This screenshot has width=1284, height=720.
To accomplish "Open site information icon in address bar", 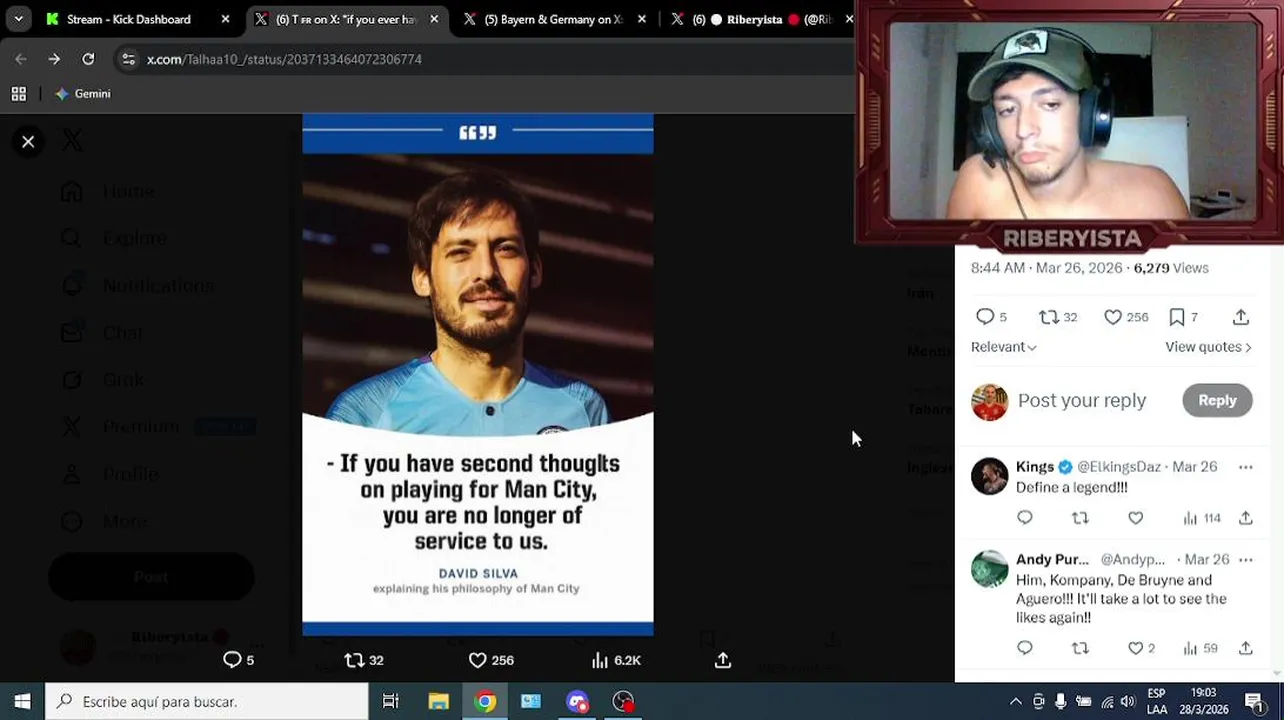I will click(x=128, y=59).
